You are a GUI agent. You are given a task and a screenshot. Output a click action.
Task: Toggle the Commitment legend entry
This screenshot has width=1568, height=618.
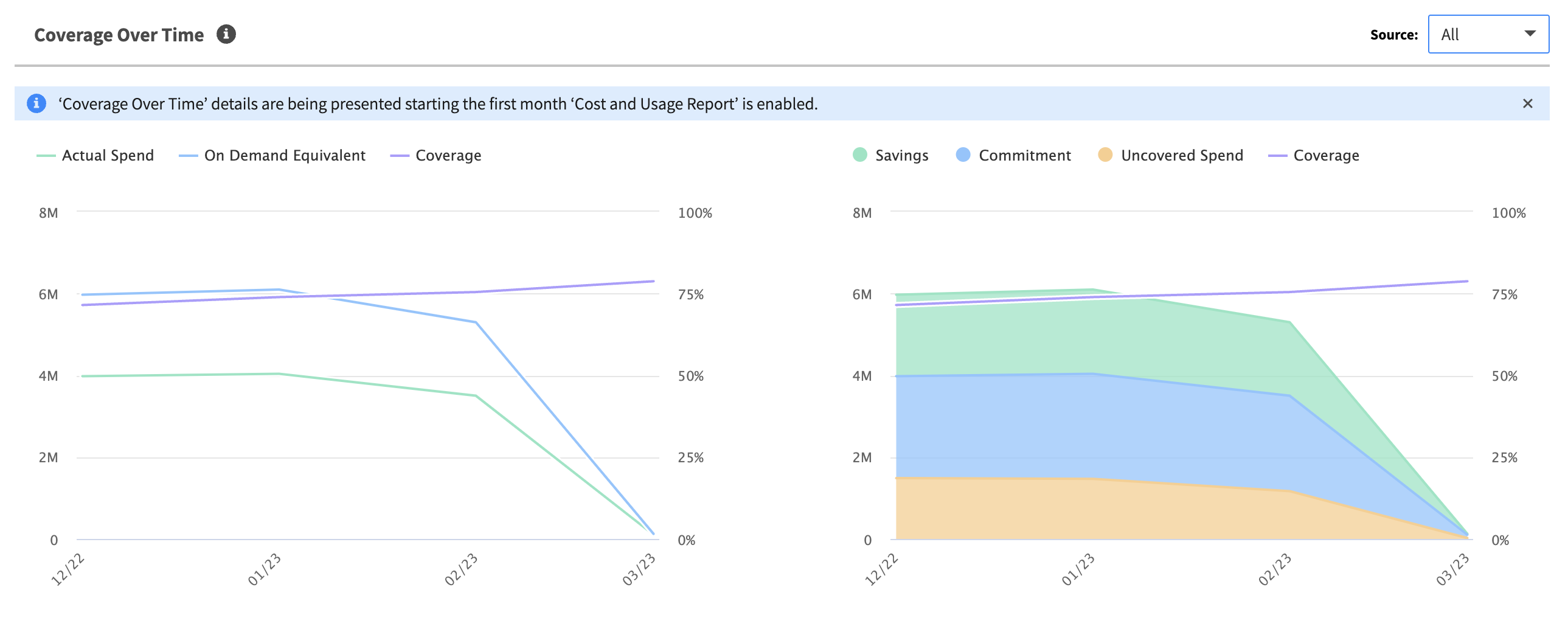1024,156
